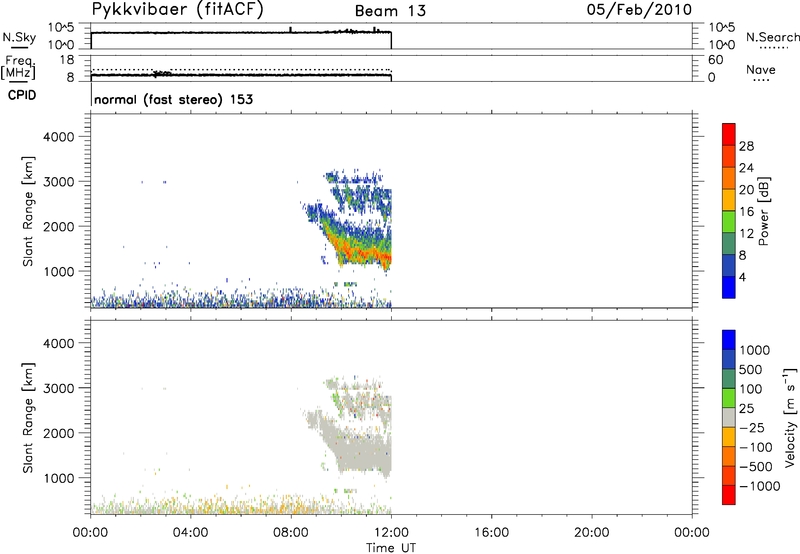Pick the 4–8 dB dark blue Power swatch

(729, 265)
